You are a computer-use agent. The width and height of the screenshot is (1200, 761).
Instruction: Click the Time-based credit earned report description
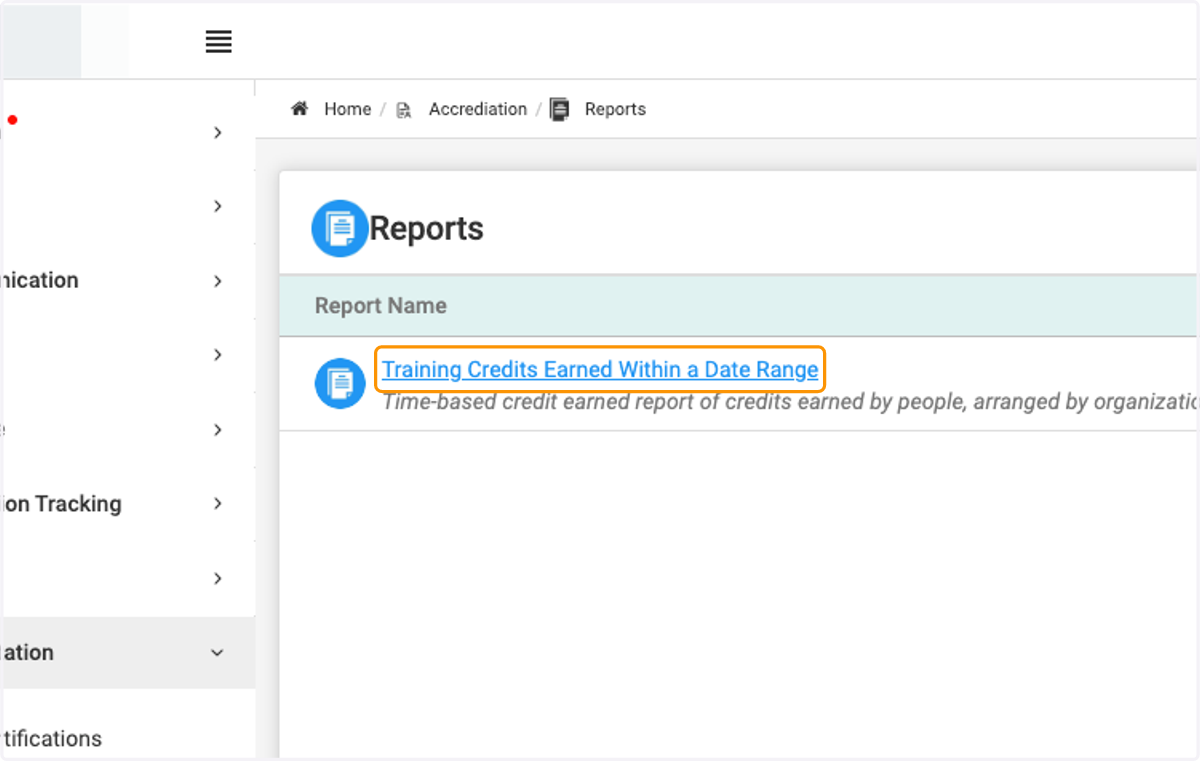(x=790, y=402)
